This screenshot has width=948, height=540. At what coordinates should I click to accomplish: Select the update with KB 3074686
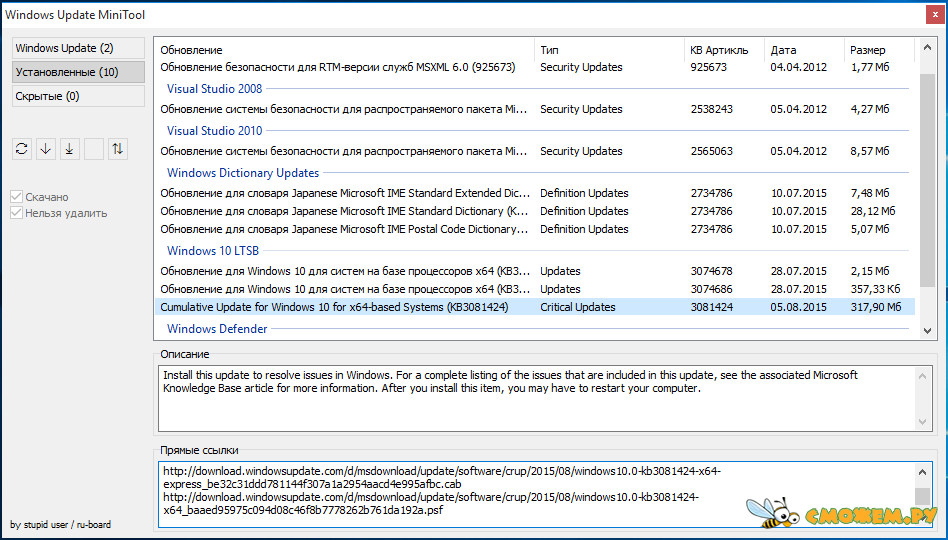point(535,289)
